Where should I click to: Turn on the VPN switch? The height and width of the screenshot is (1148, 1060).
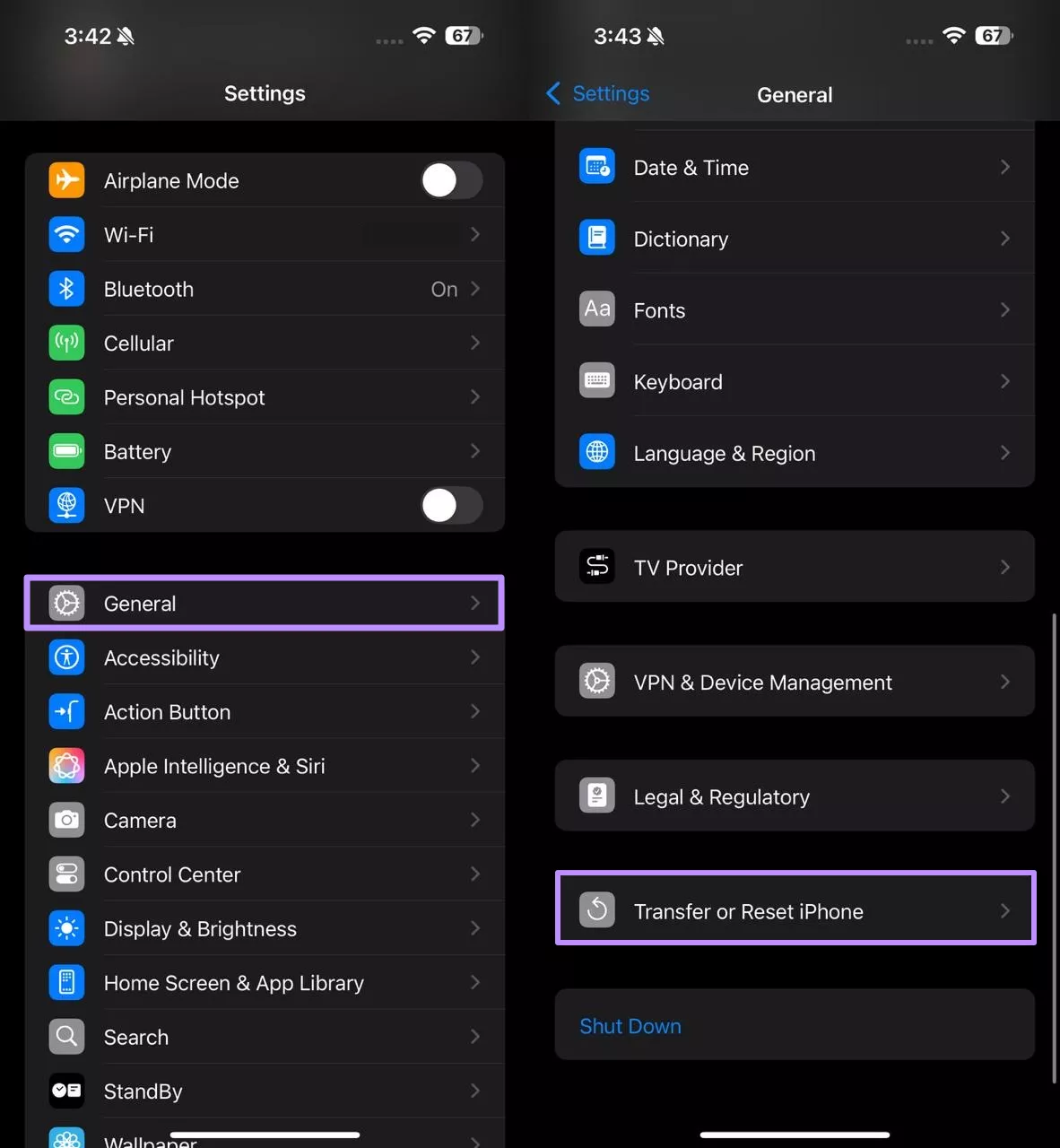(x=451, y=505)
